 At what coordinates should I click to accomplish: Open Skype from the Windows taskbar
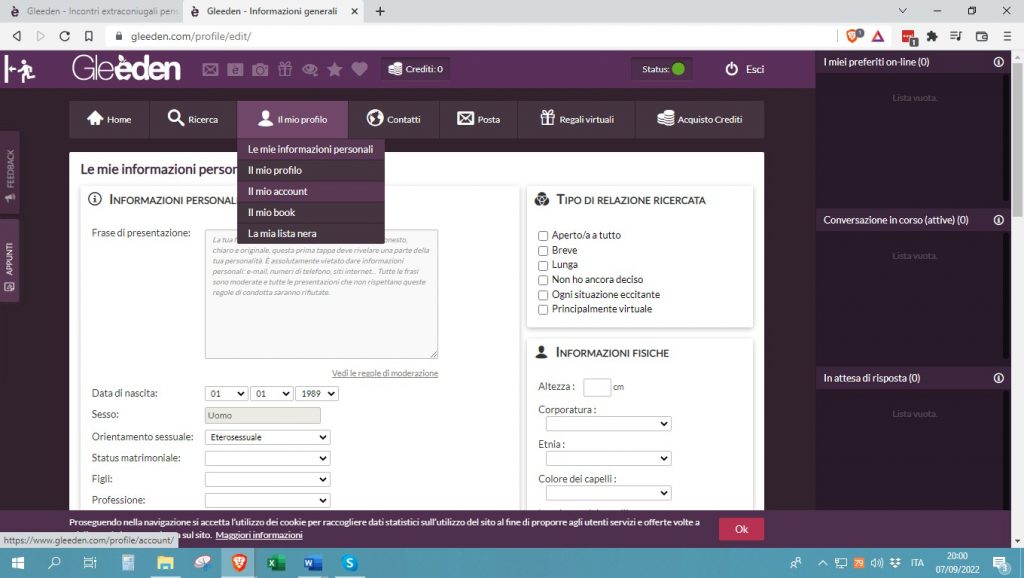[350, 563]
